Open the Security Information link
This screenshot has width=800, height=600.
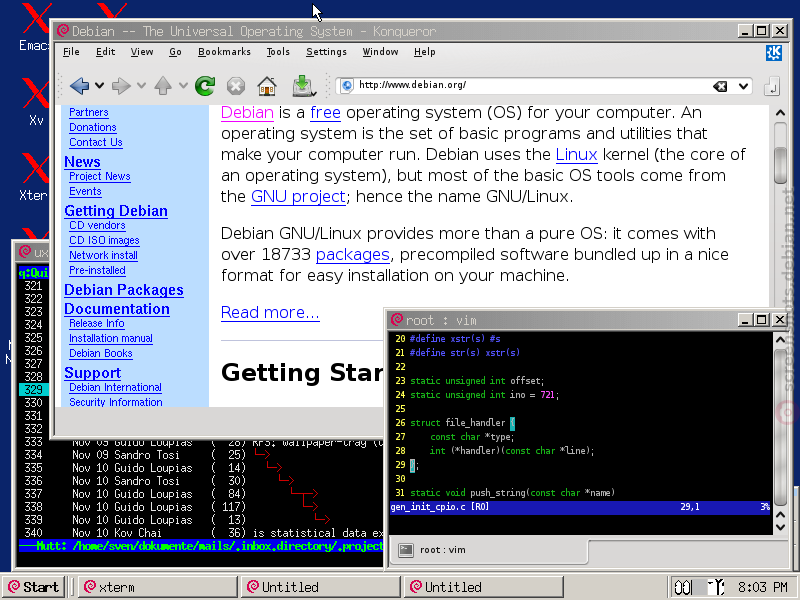tap(116, 402)
